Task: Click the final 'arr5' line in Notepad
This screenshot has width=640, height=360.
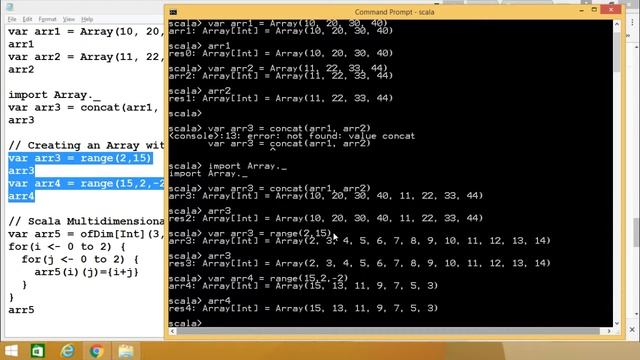Action: pyautogui.click(x=21, y=310)
